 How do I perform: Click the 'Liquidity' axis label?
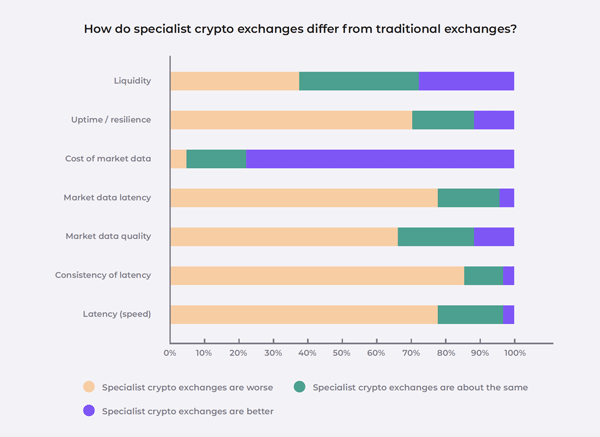132,81
